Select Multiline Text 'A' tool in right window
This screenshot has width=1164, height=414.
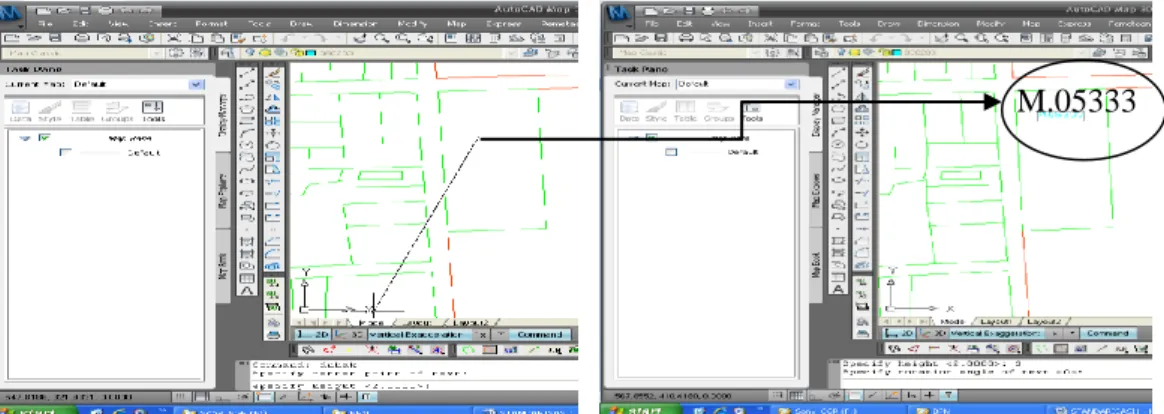point(839,289)
